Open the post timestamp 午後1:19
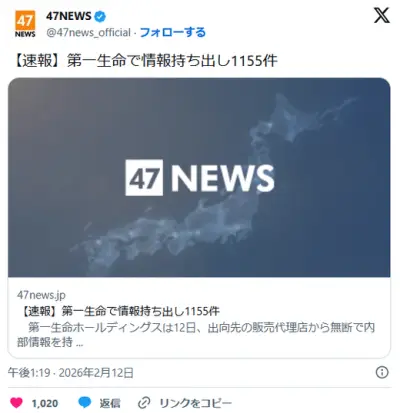Screen dimensions: 400x413 click(29, 372)
